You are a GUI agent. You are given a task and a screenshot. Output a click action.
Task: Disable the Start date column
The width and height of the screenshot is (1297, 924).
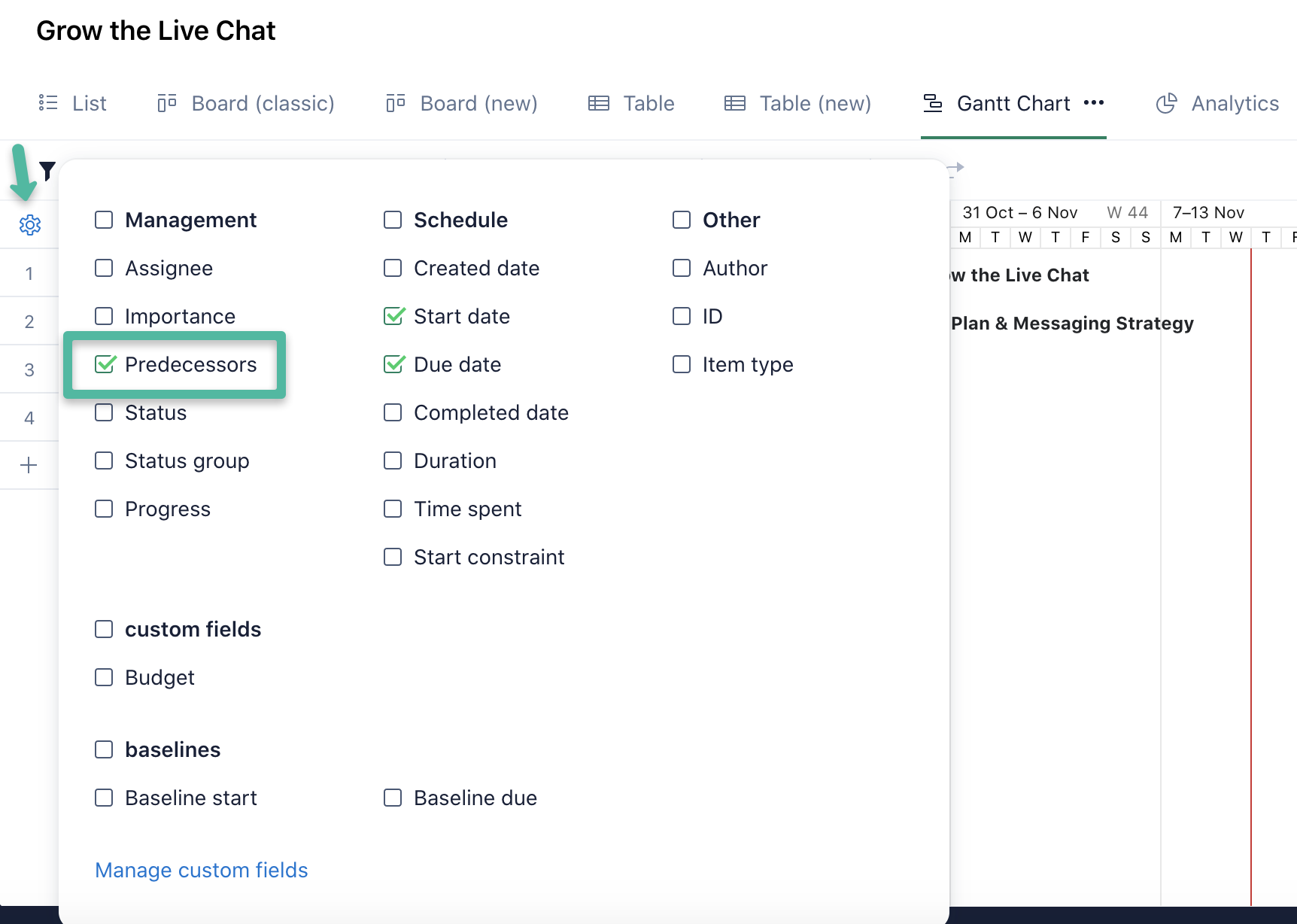click(393, 317)
